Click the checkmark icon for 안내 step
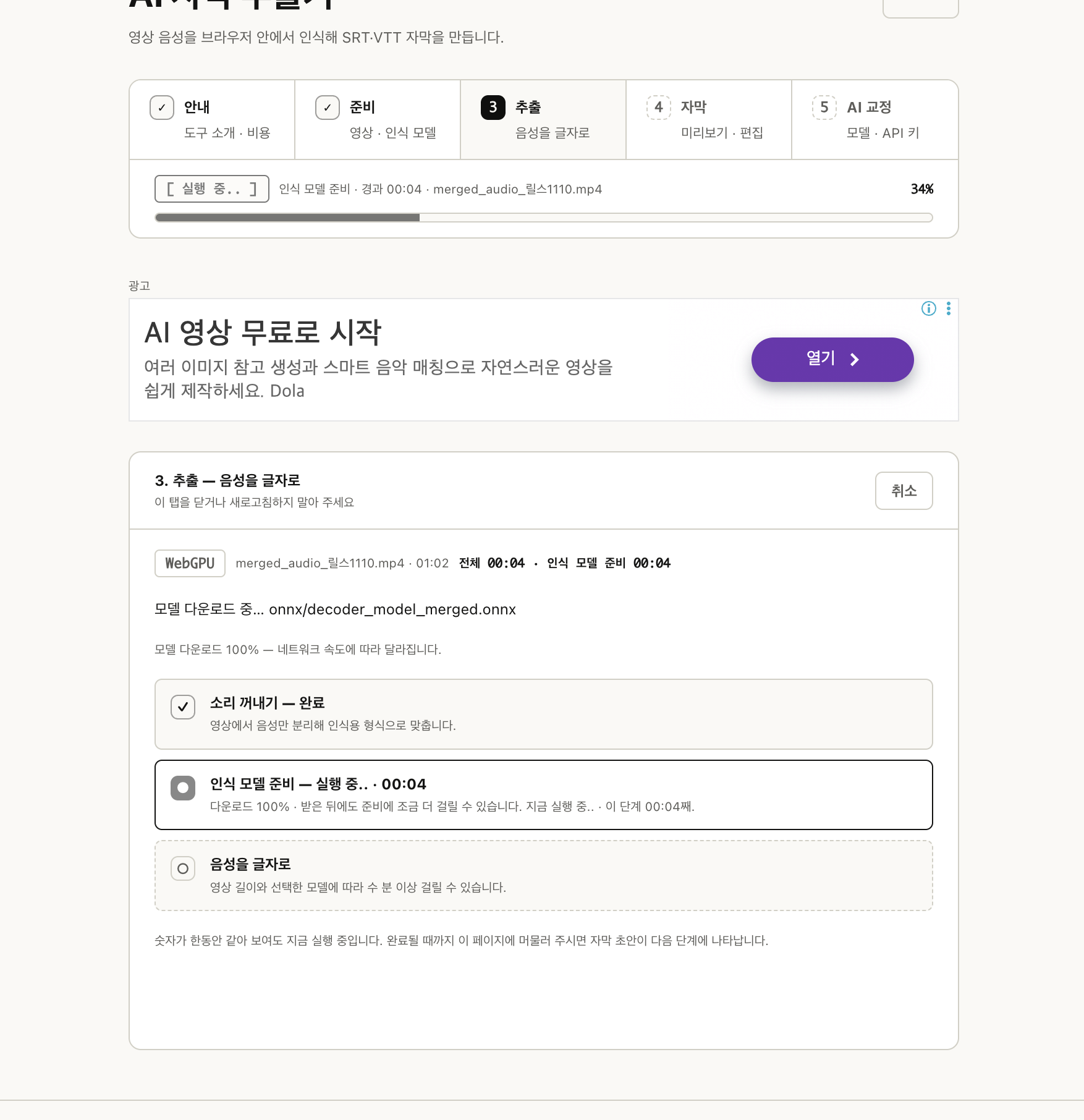The image size is (1084, 1120). tap(161, 108)
